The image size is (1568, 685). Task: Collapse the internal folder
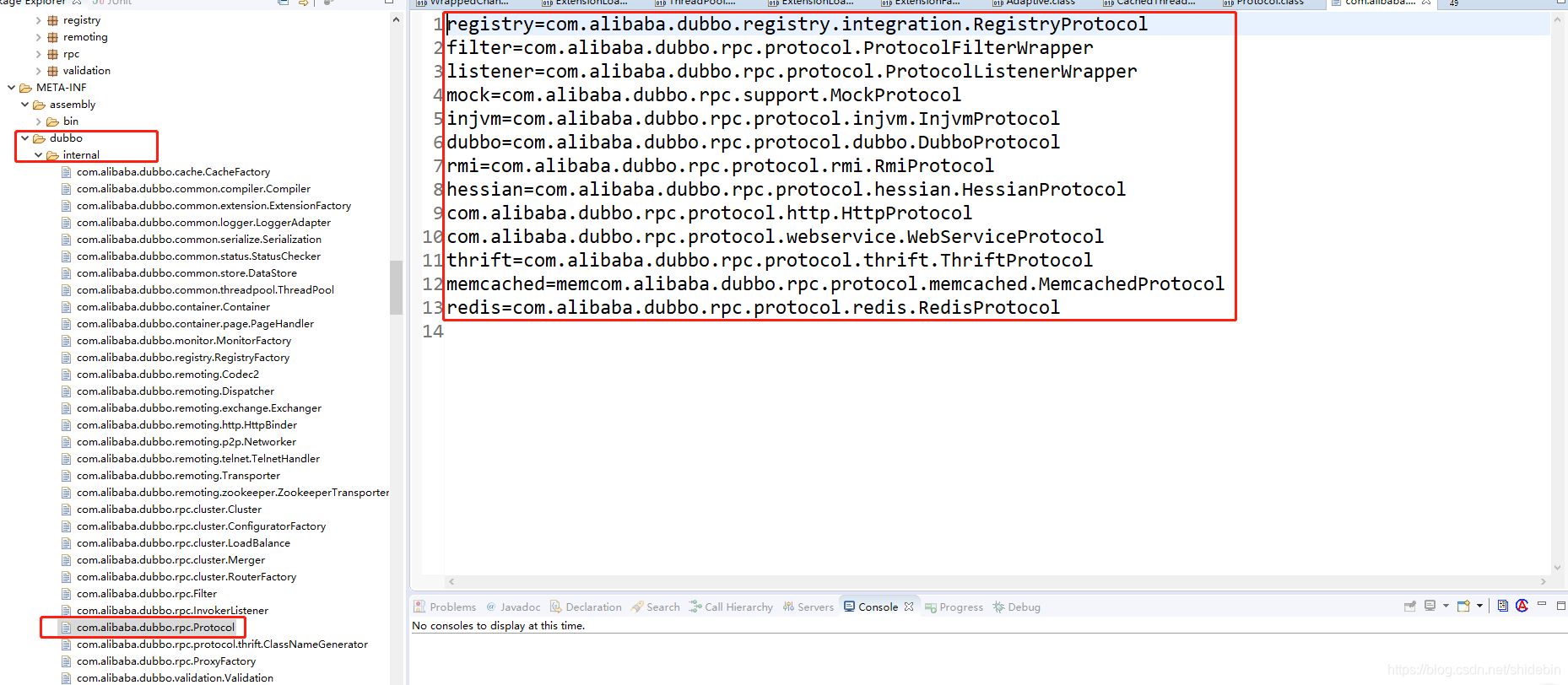(x=38, y=155)
